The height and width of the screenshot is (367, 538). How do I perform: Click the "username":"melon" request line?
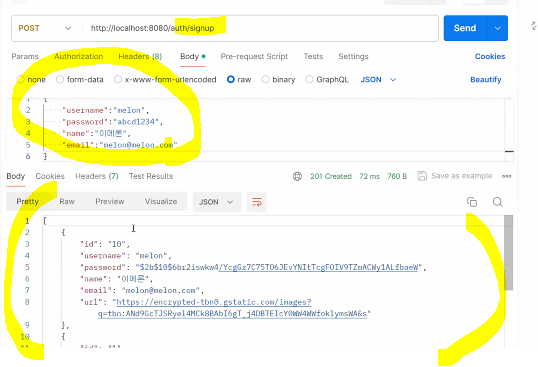106,110
